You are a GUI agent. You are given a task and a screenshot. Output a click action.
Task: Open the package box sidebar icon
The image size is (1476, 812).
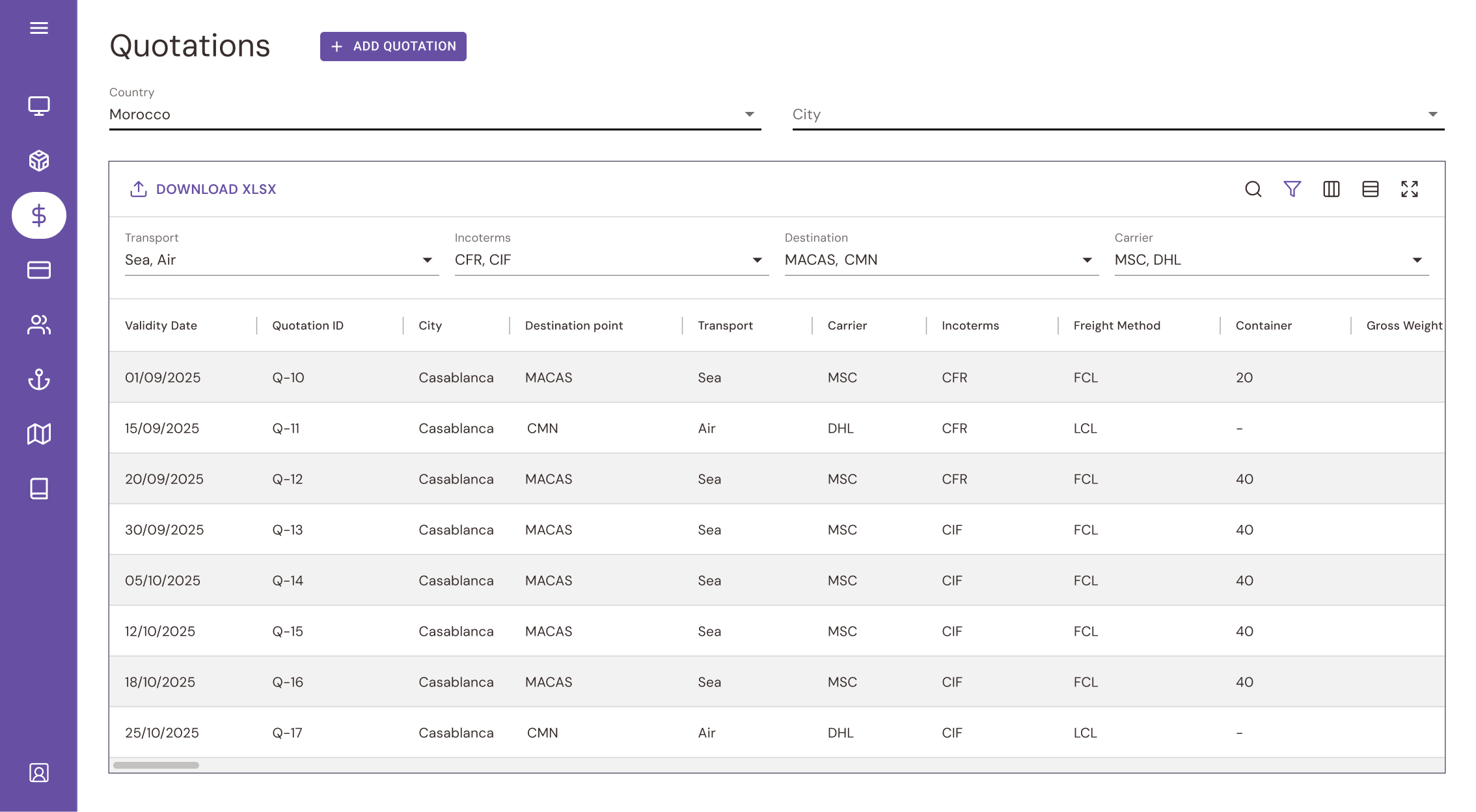pos(39,161)
